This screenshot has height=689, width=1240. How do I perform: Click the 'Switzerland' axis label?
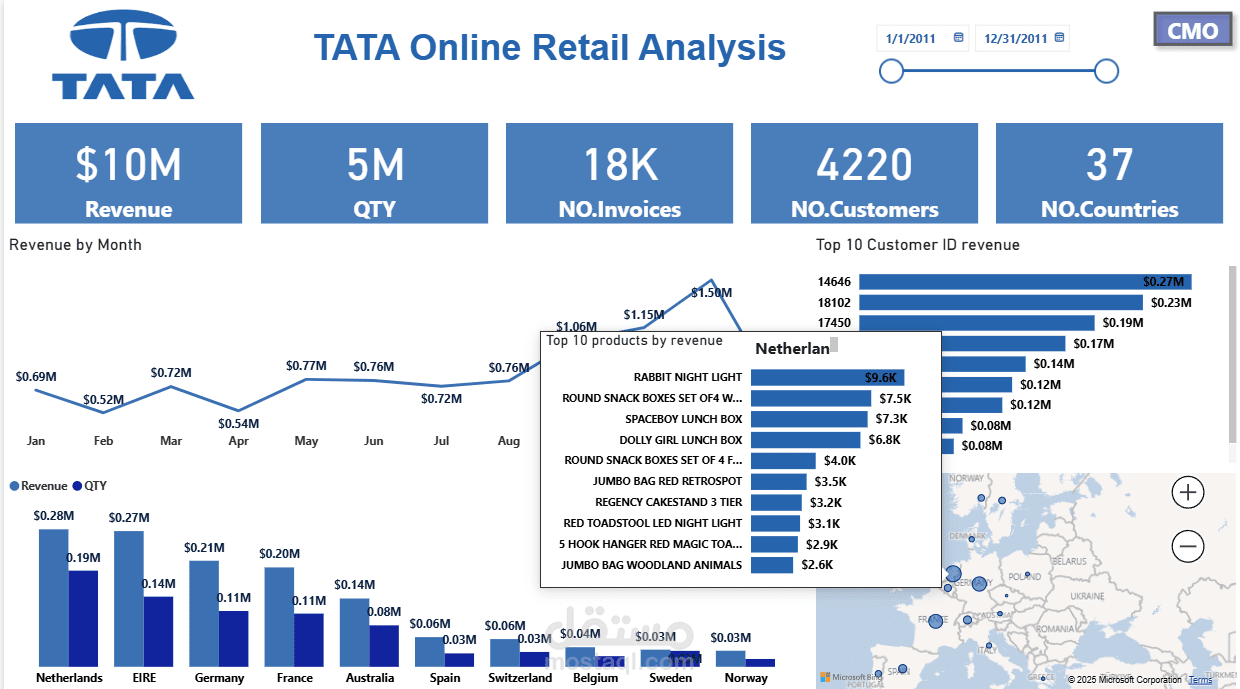tap(520, 678)
